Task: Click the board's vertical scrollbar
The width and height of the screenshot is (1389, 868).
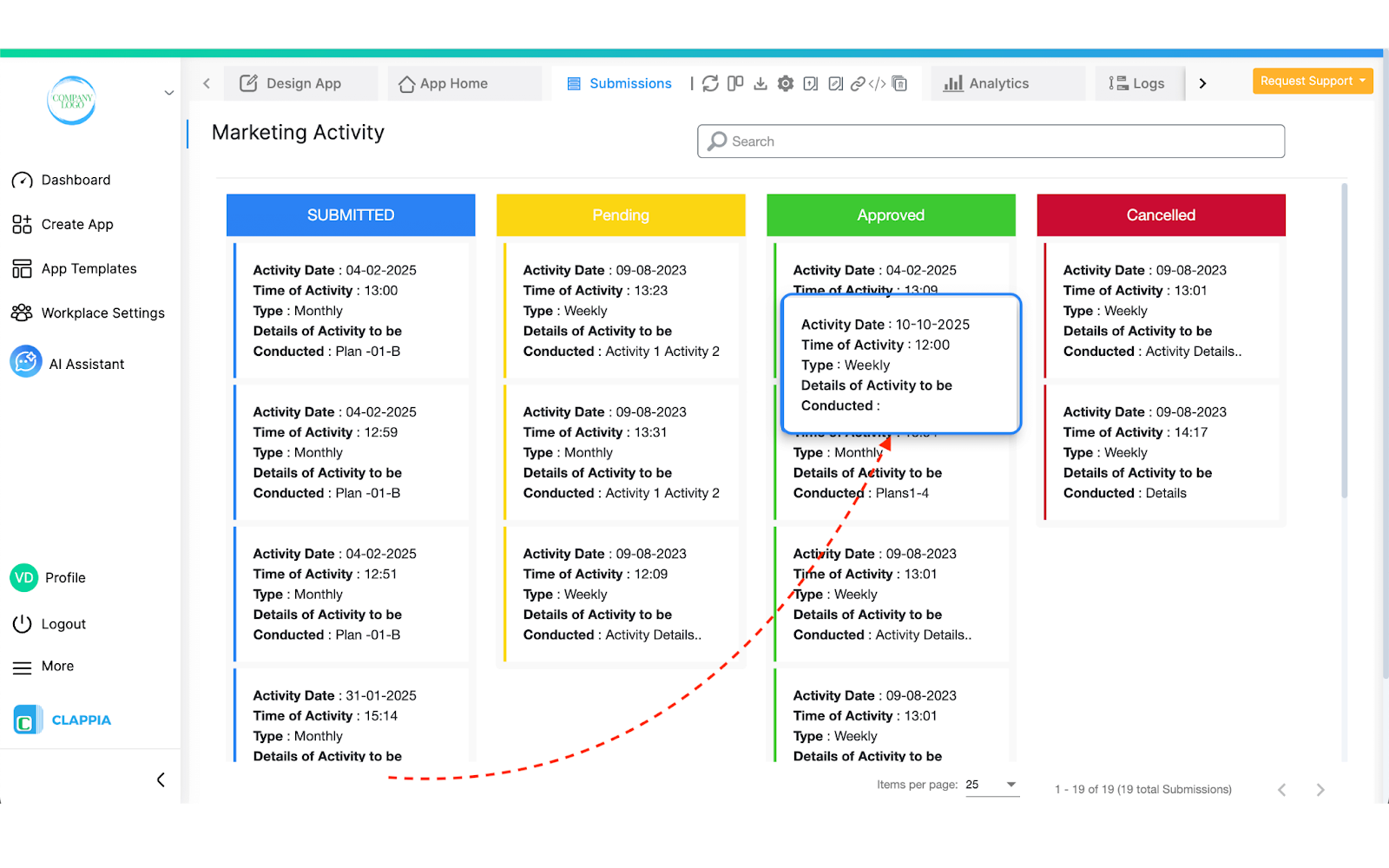Action: click(x=1344, y=340)
